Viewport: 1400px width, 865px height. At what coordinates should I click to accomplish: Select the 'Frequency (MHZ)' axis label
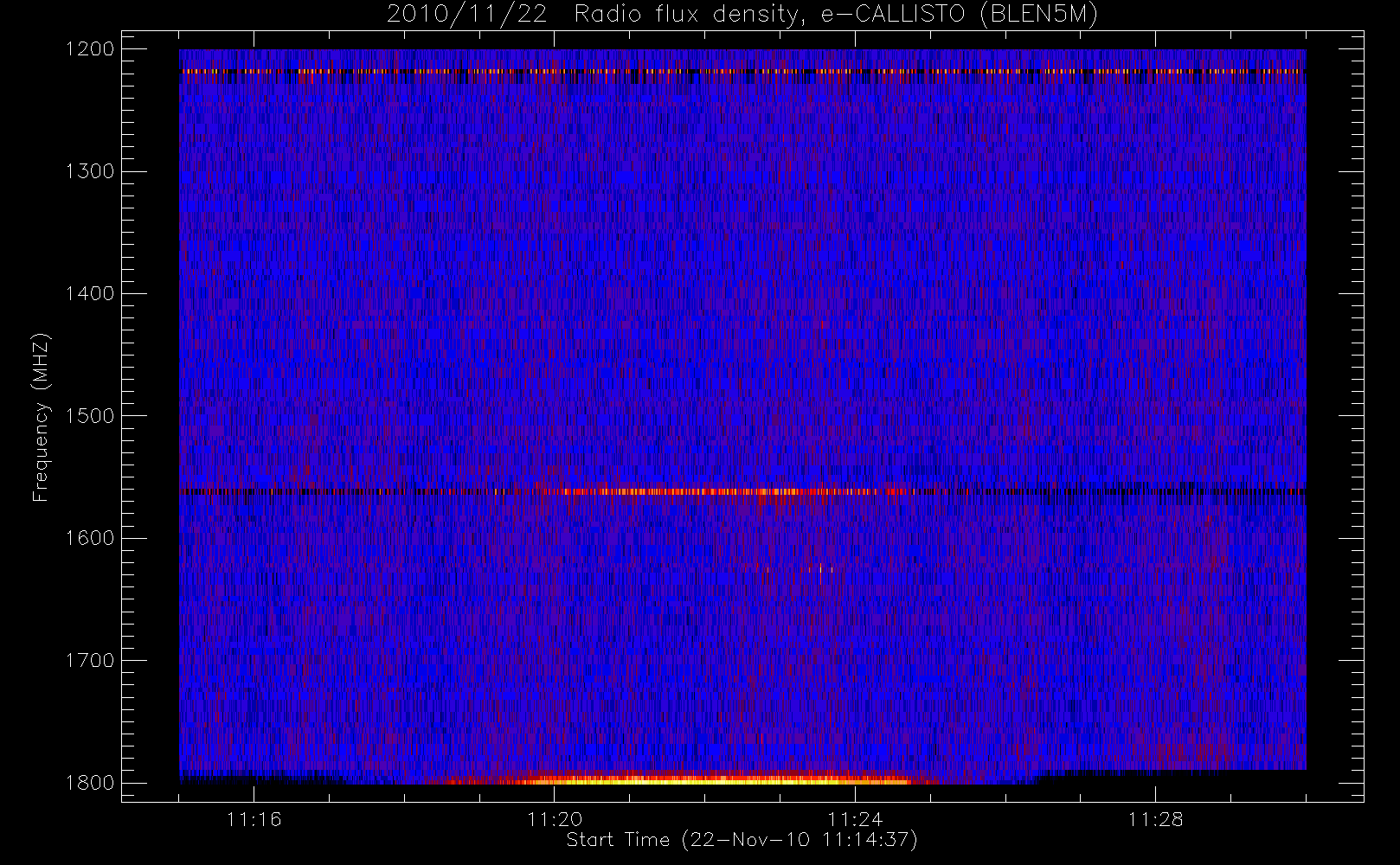[41, 417]
